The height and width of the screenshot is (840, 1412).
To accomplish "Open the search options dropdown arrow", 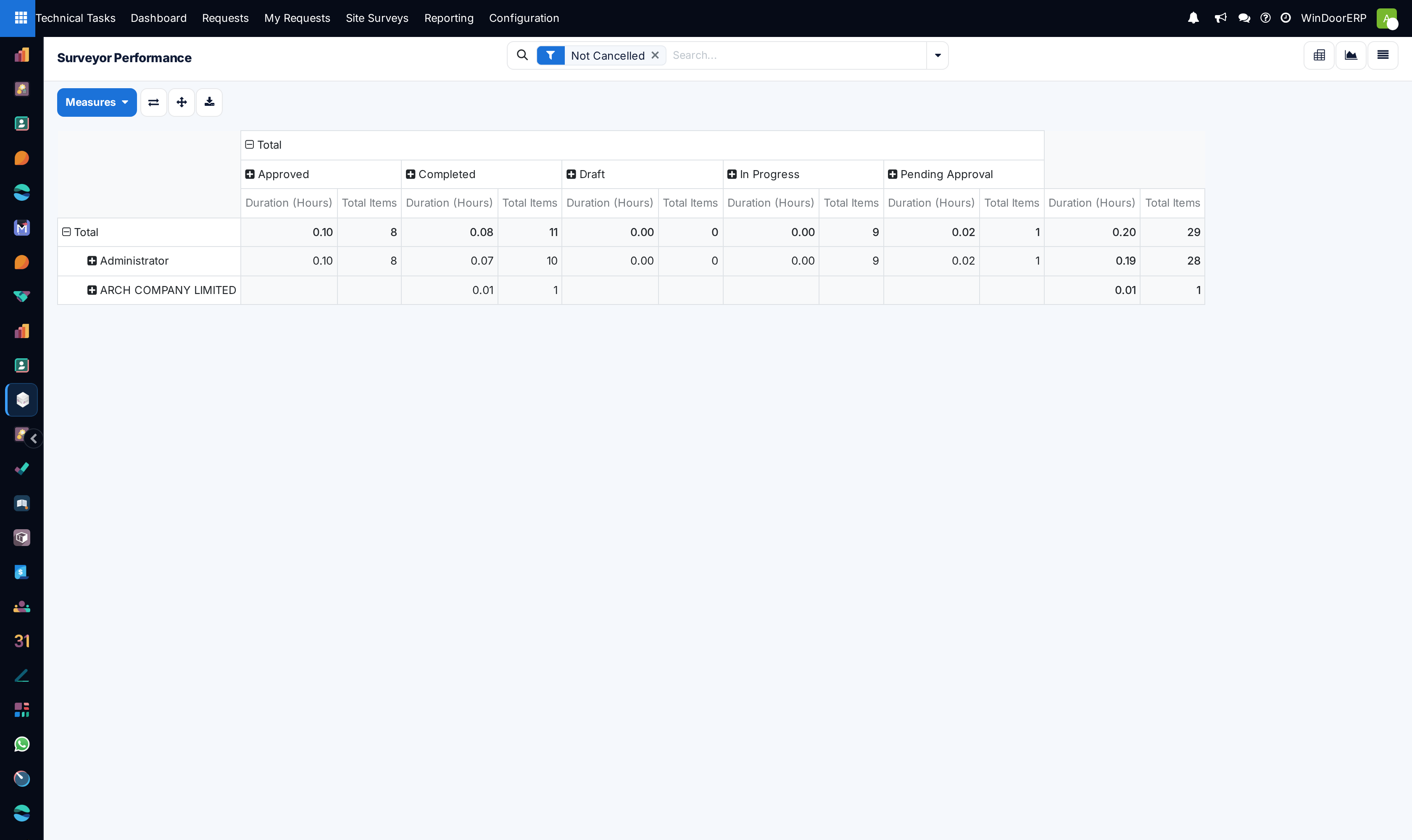I will point(938,55).
